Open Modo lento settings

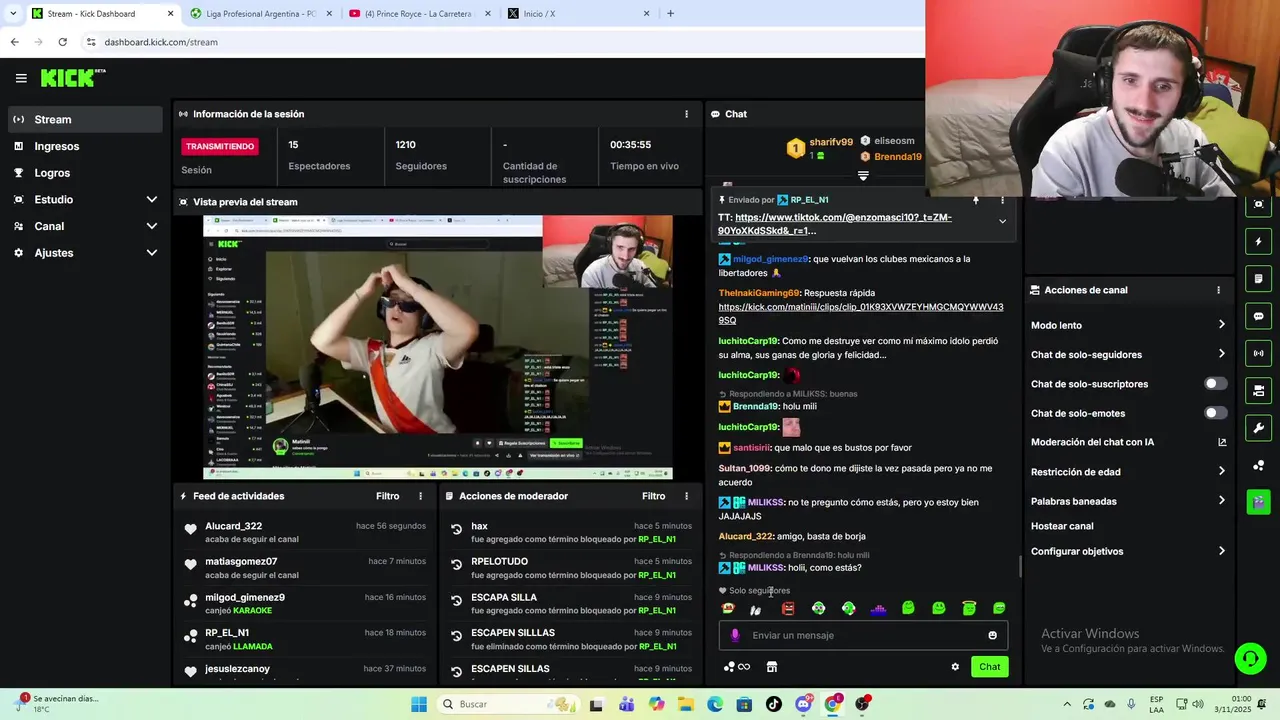(1128, 325)
